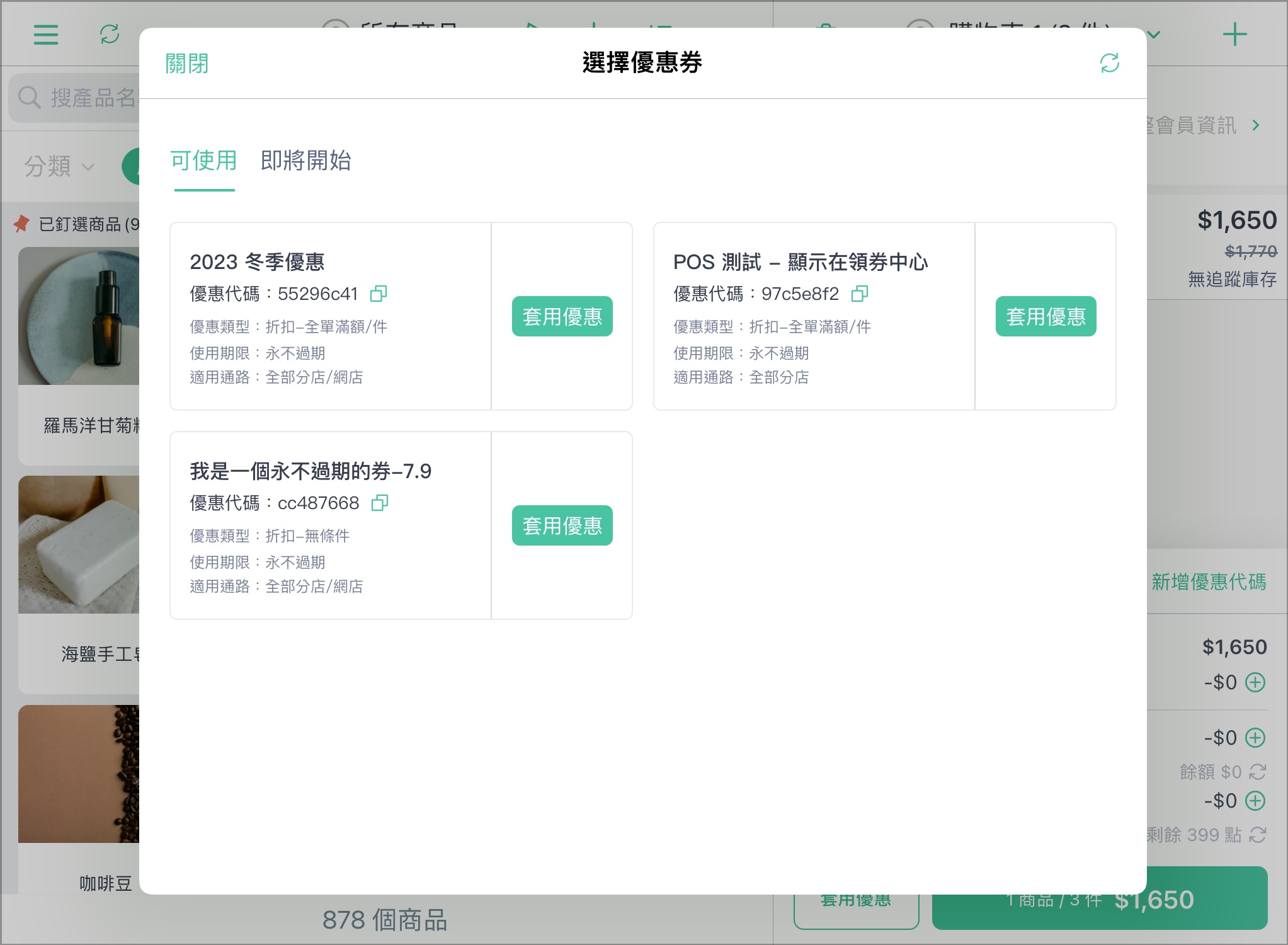This screenshot has width=1288, height=945.
Task: Apply the POS 測試 coupon
Action: [1046, 316]
